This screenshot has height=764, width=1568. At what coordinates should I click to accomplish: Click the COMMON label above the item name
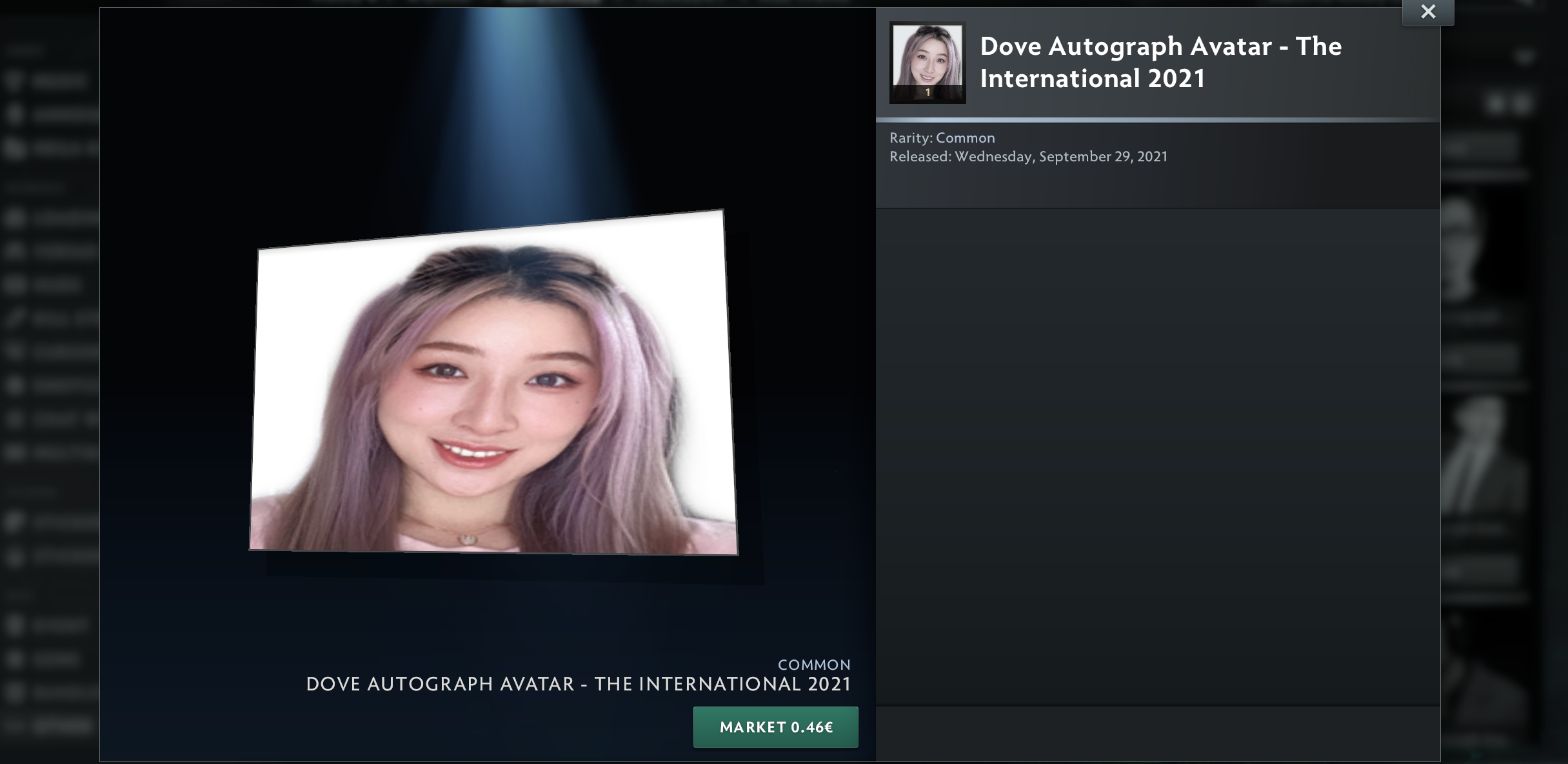click(813, 665)
